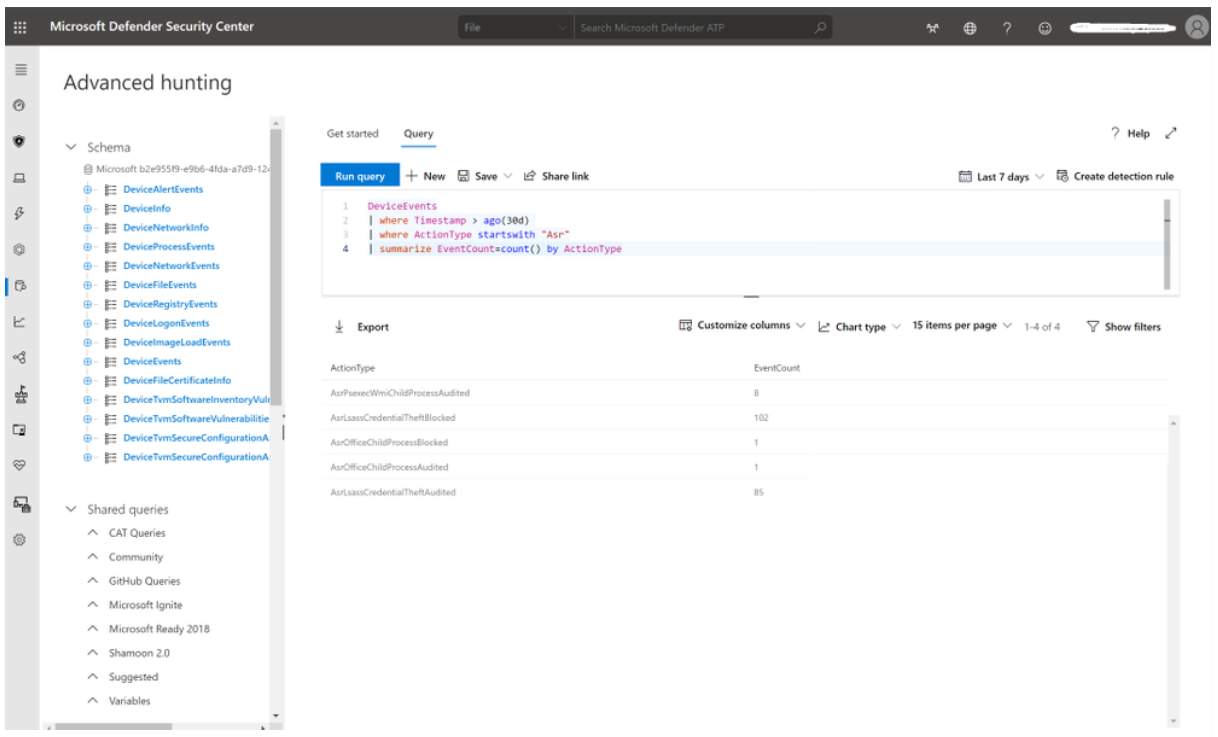Expand the DeviceEvents schema table
Image resolution: width=1218 pixels, height=737 pixels.
88,361
